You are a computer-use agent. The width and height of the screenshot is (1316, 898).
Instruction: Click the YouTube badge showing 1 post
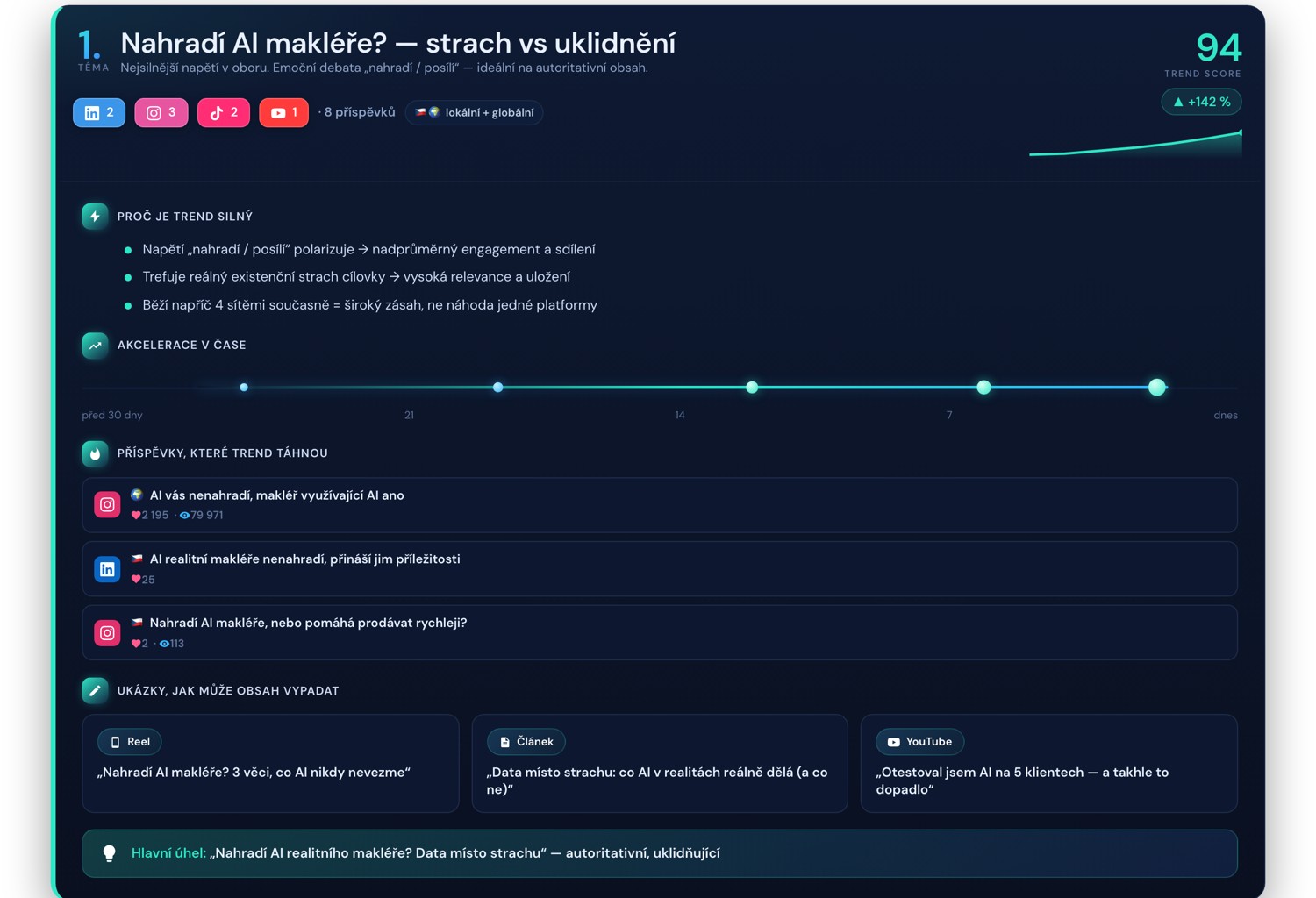tap(284, 112)
